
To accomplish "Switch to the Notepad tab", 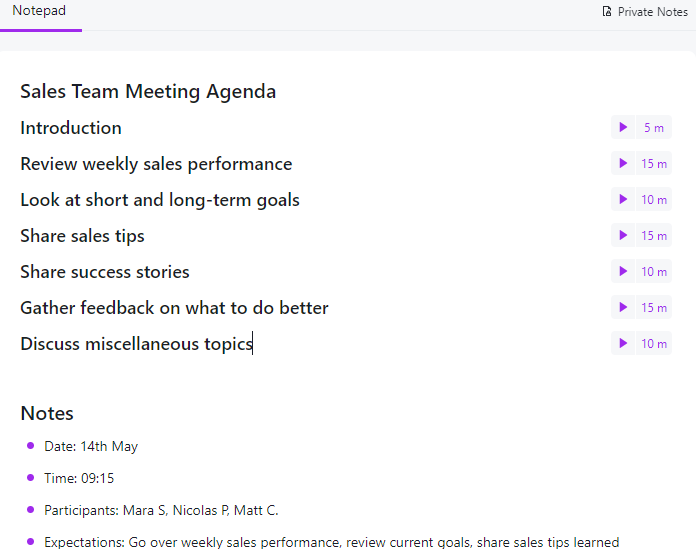I will click(x=40, y=11).
